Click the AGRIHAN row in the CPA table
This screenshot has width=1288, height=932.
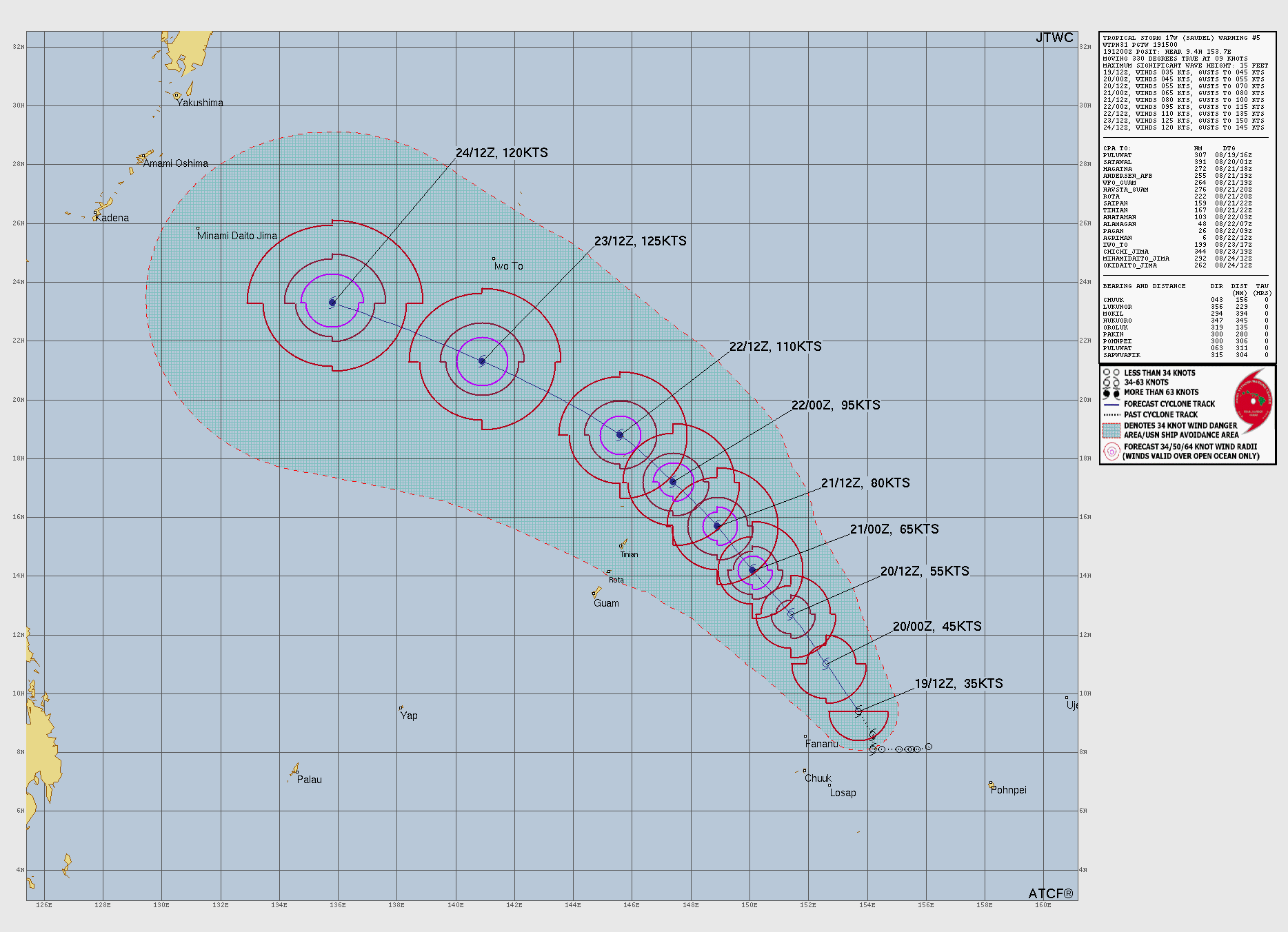[x=1177, y=238]
